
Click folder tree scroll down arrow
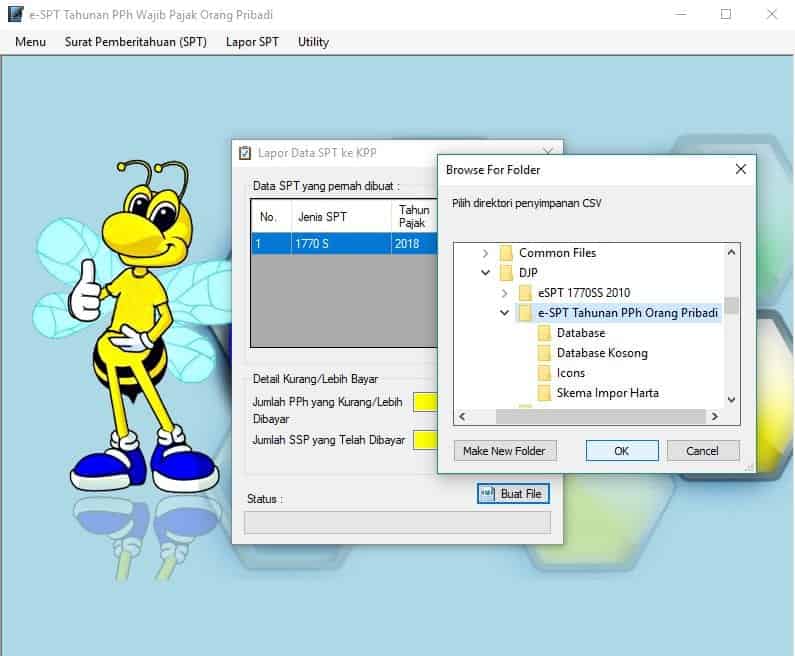(731, 399)
